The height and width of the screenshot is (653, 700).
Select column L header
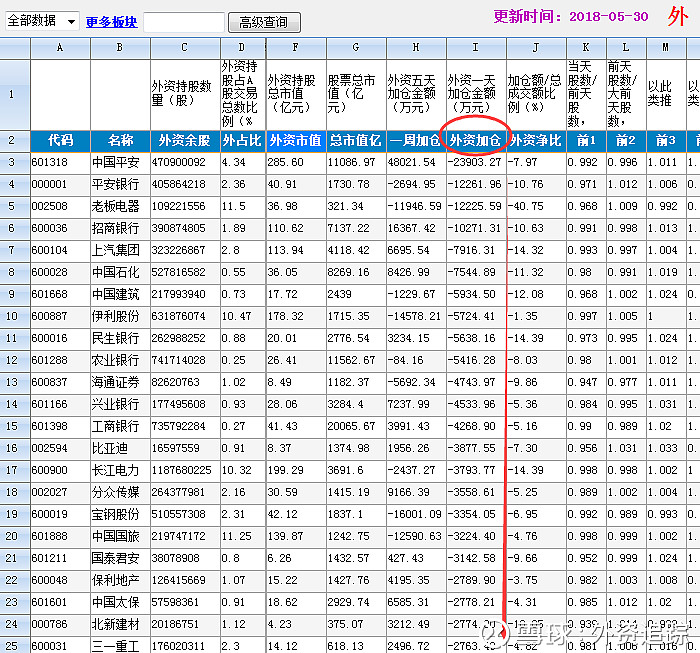tap(626, 48)
